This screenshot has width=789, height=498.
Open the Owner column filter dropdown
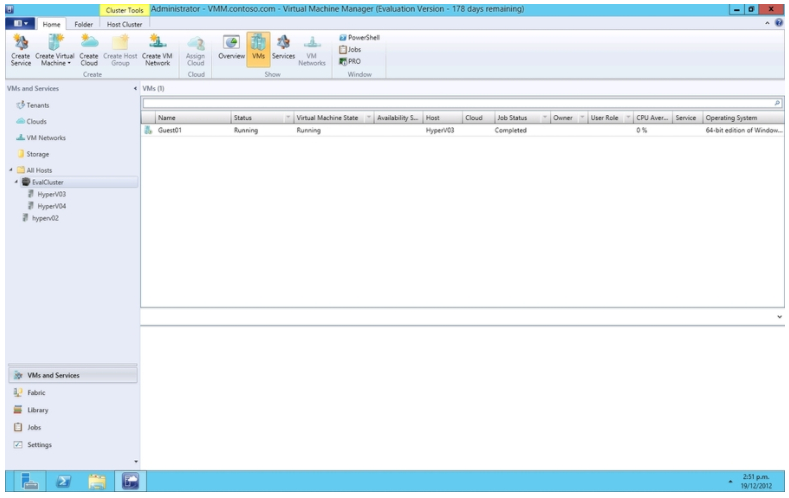point(582,118)
